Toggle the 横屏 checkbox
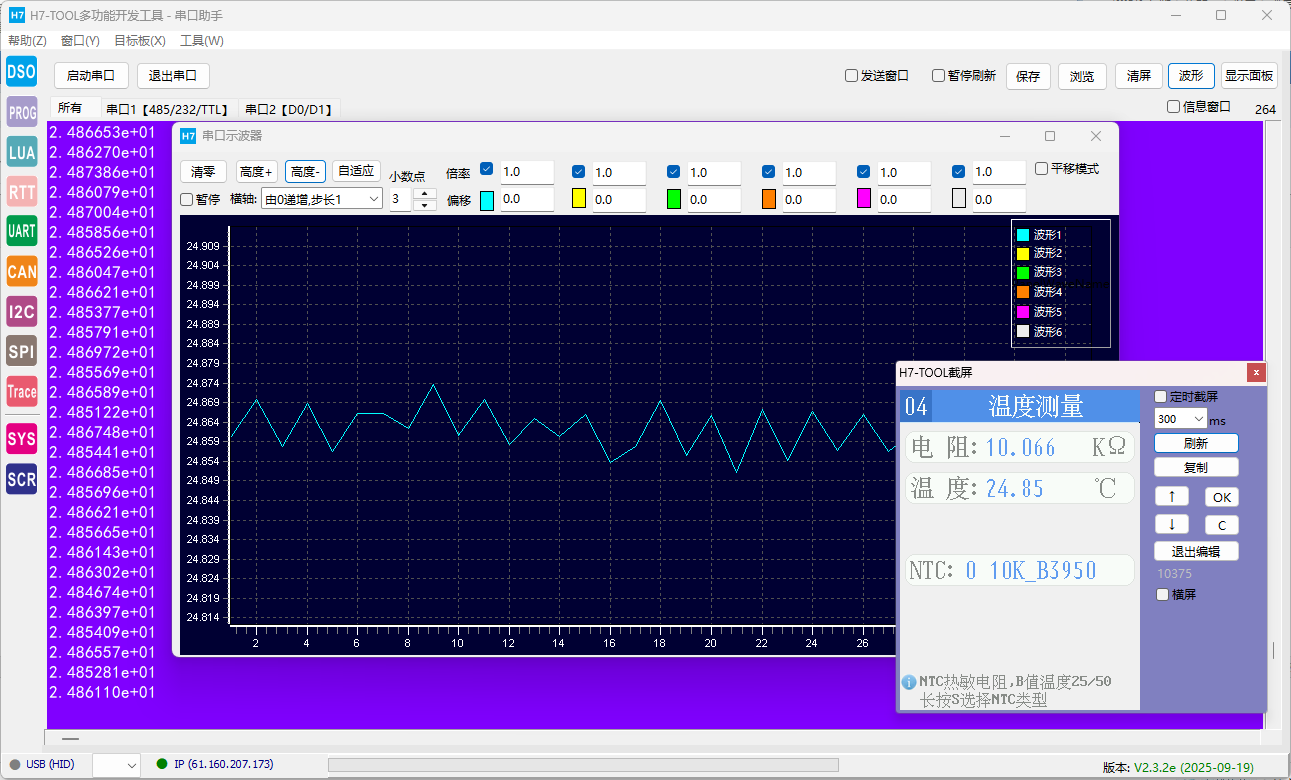 tap(1161, 594)
